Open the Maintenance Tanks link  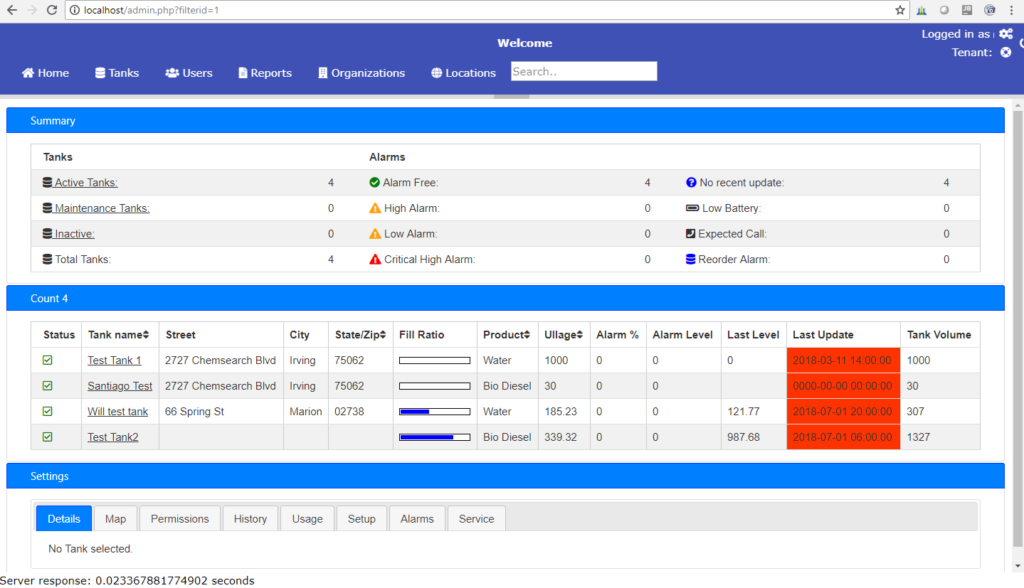click(x=102, y=208)
